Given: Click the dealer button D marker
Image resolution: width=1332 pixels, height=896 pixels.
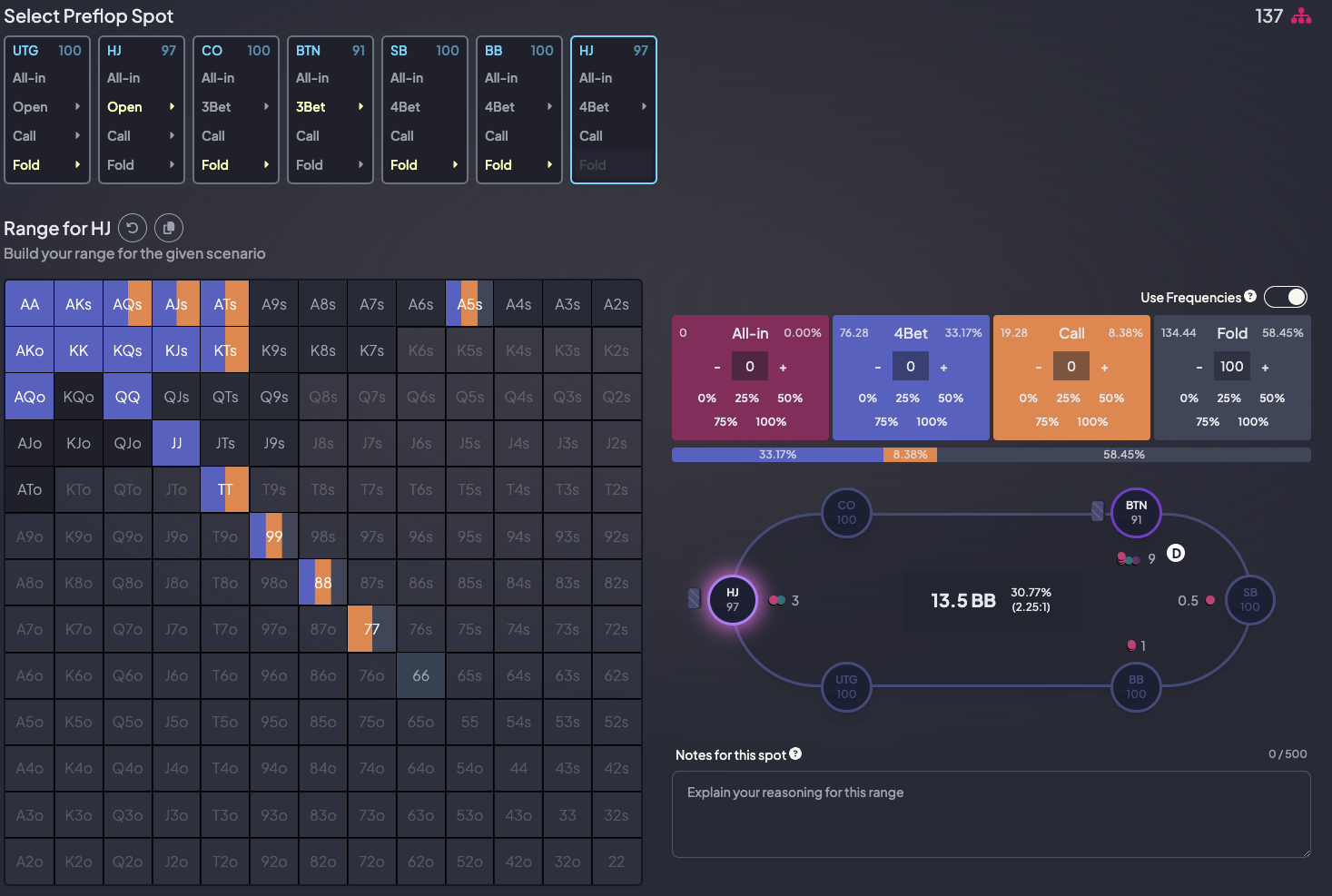Looking at the screenshot, I should tap(1175, 553).
